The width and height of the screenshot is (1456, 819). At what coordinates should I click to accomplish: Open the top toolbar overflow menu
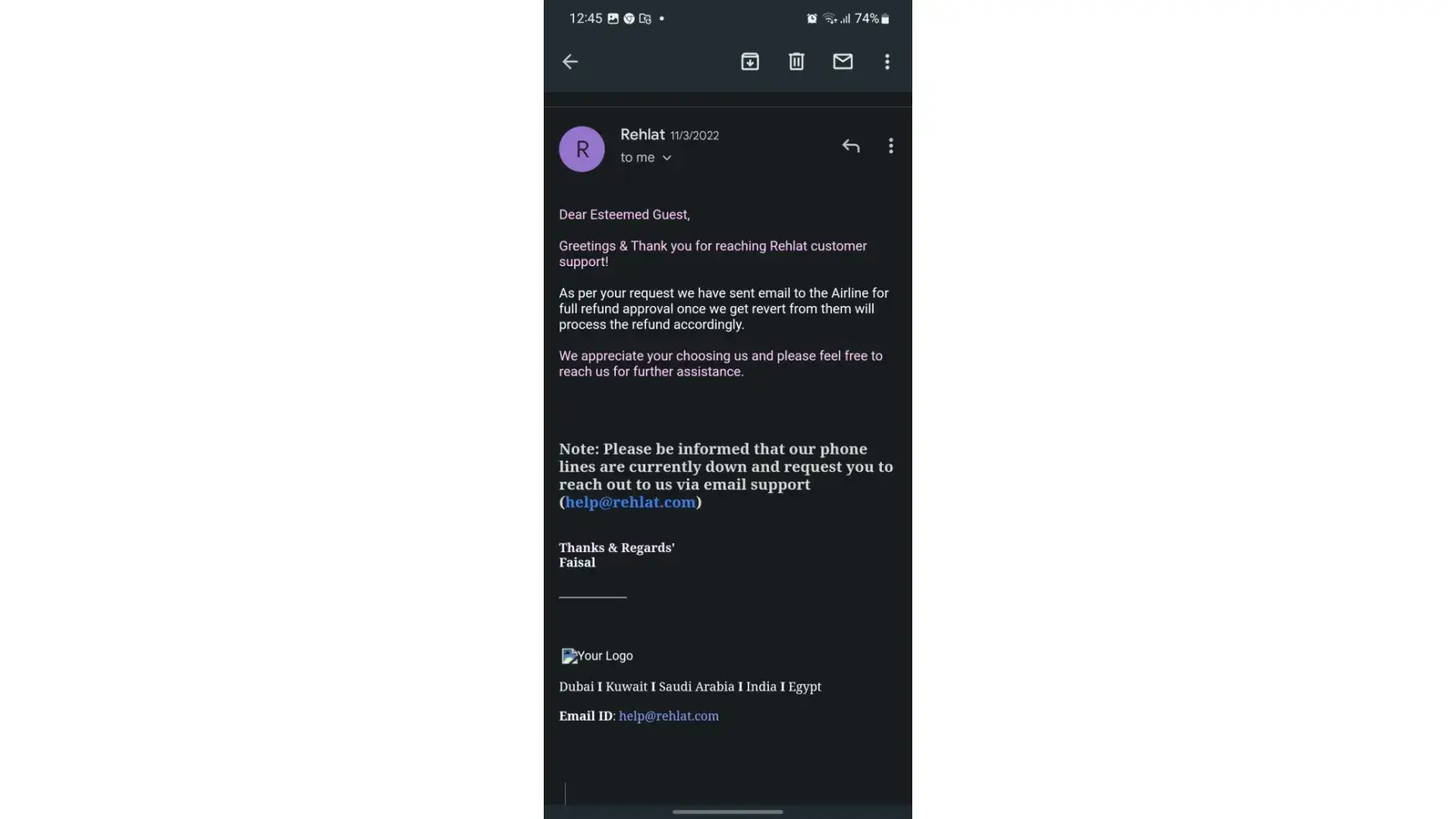887,61
